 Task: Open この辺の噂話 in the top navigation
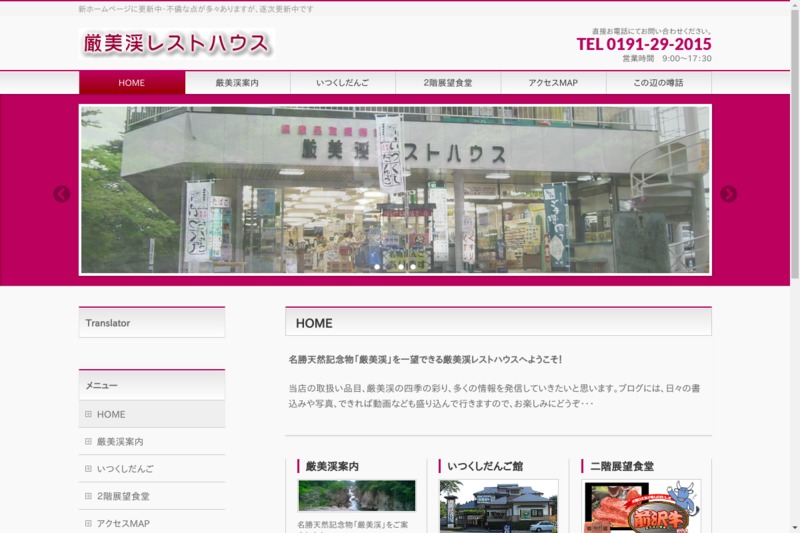[658, 83]
